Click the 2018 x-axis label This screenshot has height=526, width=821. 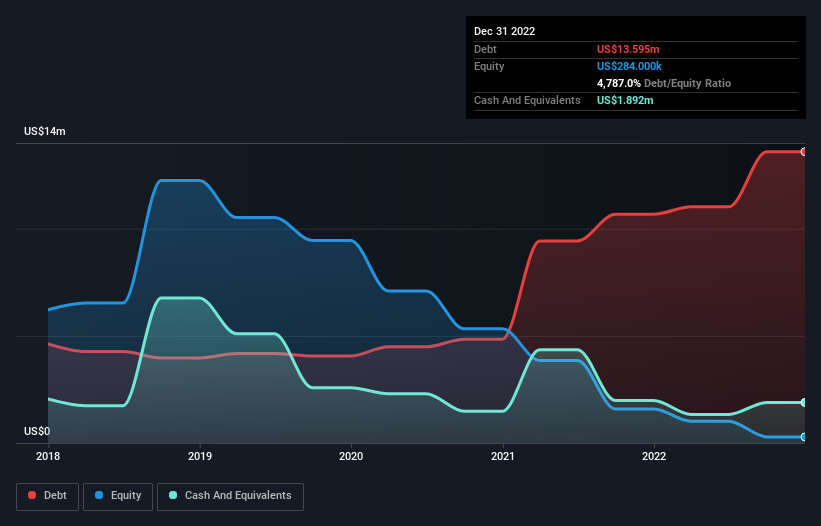(x=48, y=456)
